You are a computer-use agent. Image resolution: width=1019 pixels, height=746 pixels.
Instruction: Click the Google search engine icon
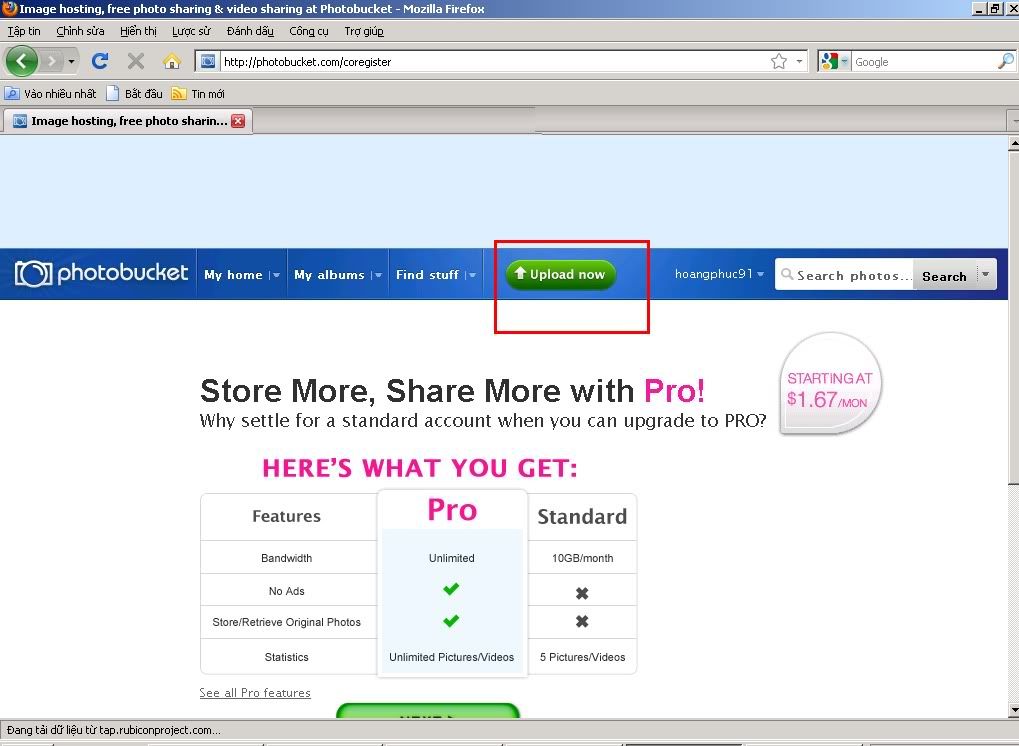pos(829,62)
